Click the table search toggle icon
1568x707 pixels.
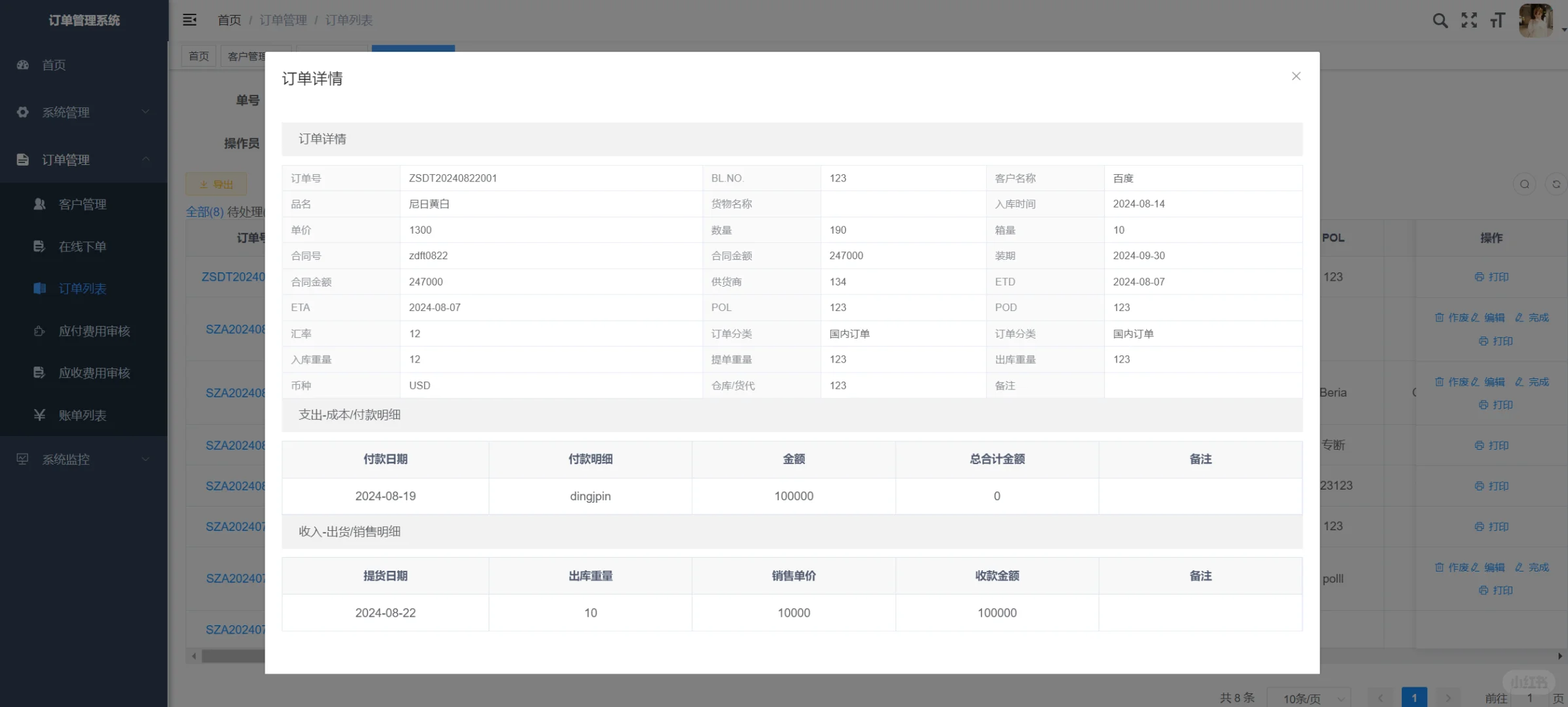click(x=1524, y=185)
